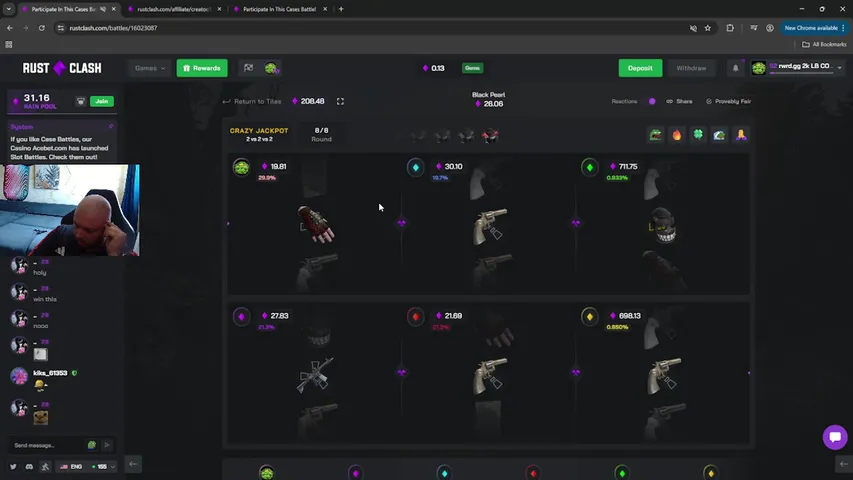The height and width of the screenshot is (480, 853).
Task: Focus the Send message input field
Action: point(48,445)
